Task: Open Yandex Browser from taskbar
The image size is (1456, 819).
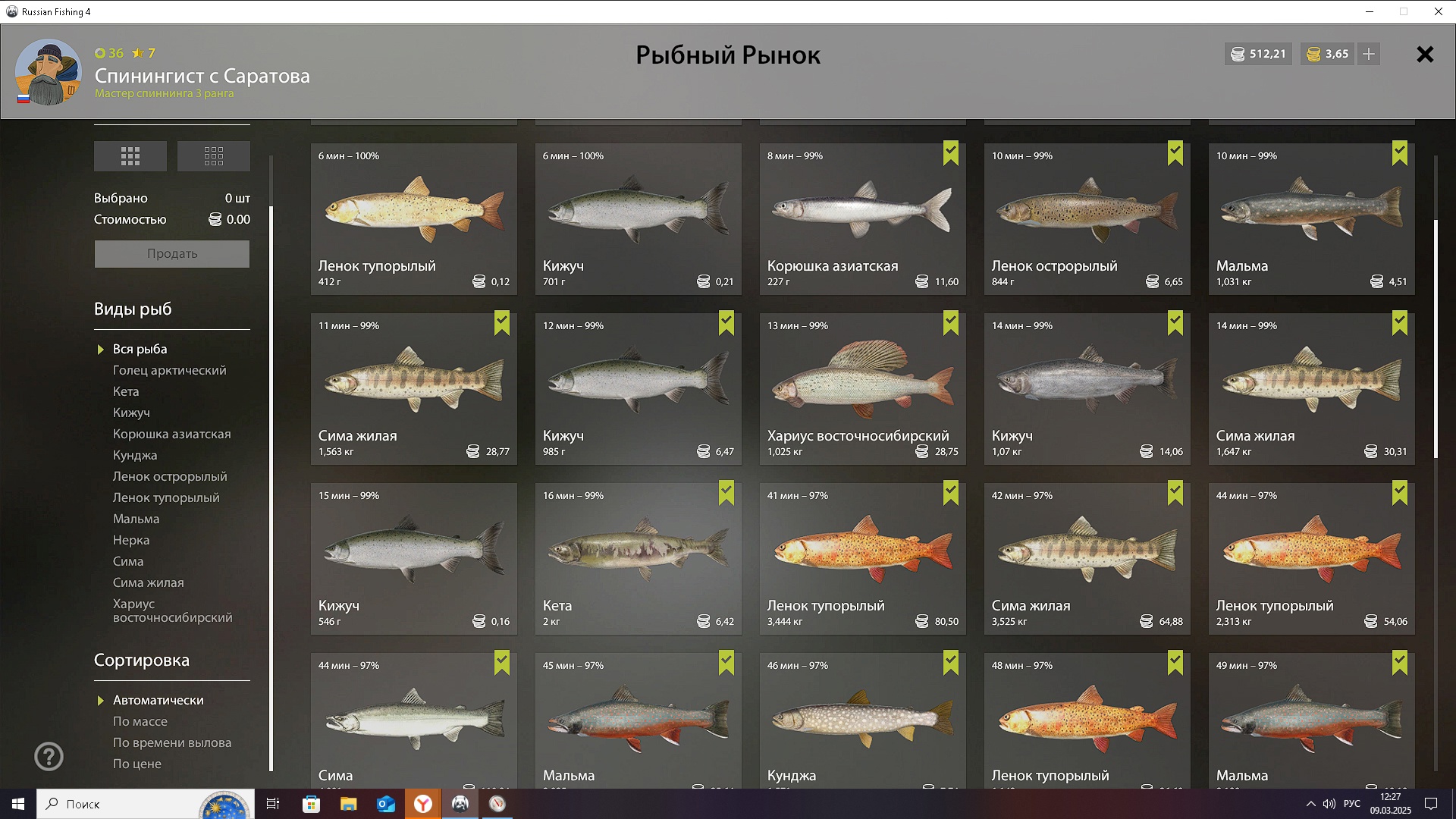Action: (x=422, y=804)
